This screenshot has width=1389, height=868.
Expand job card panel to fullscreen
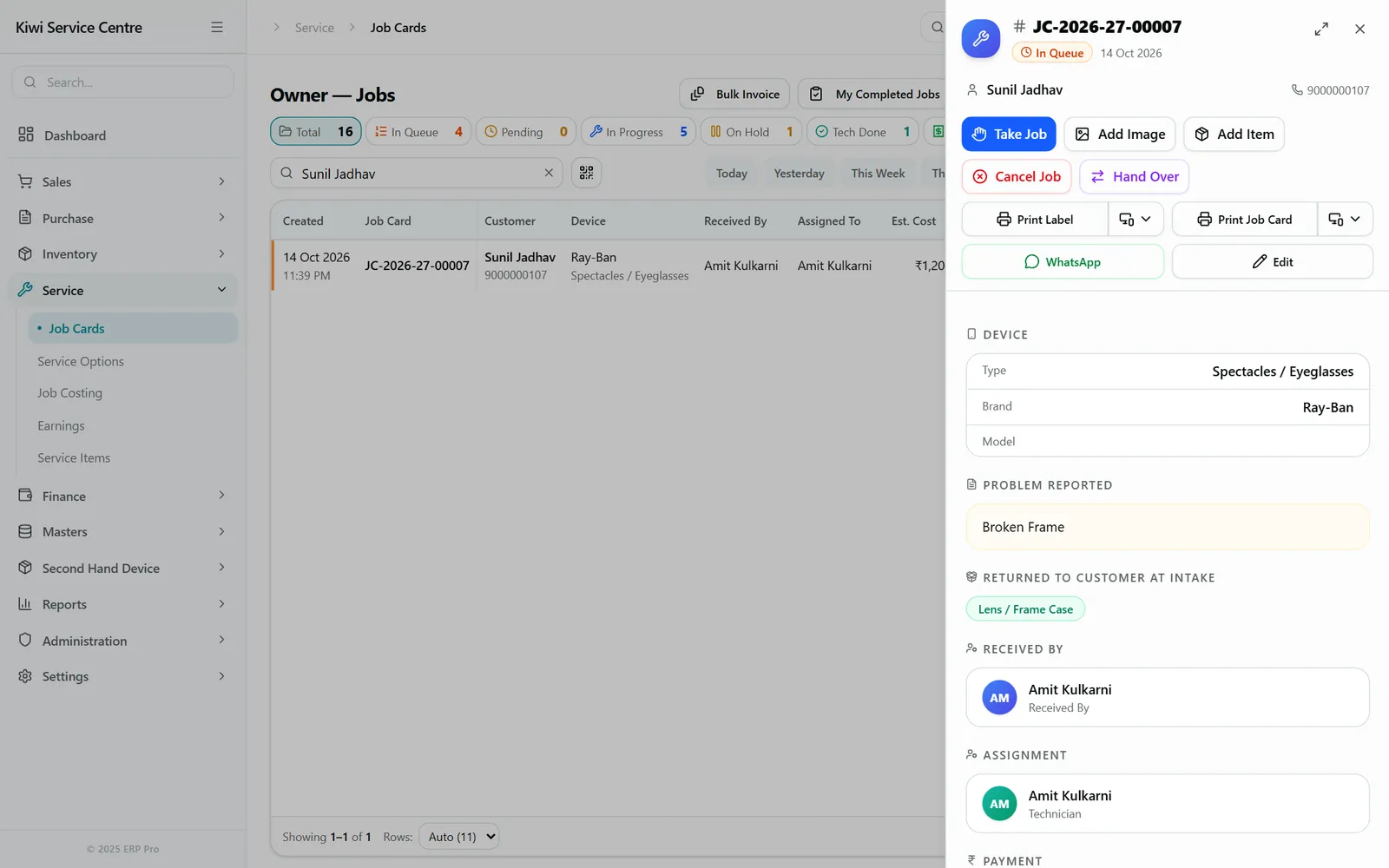click(1321, 29)
